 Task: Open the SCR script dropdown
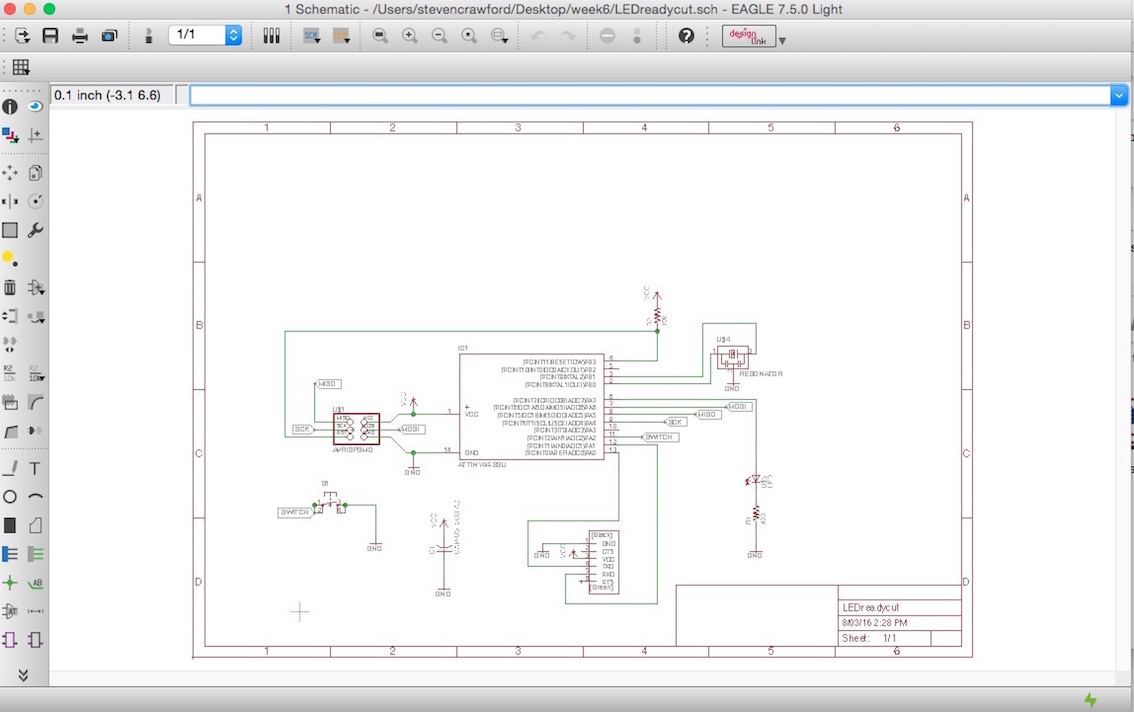(312, 35)
